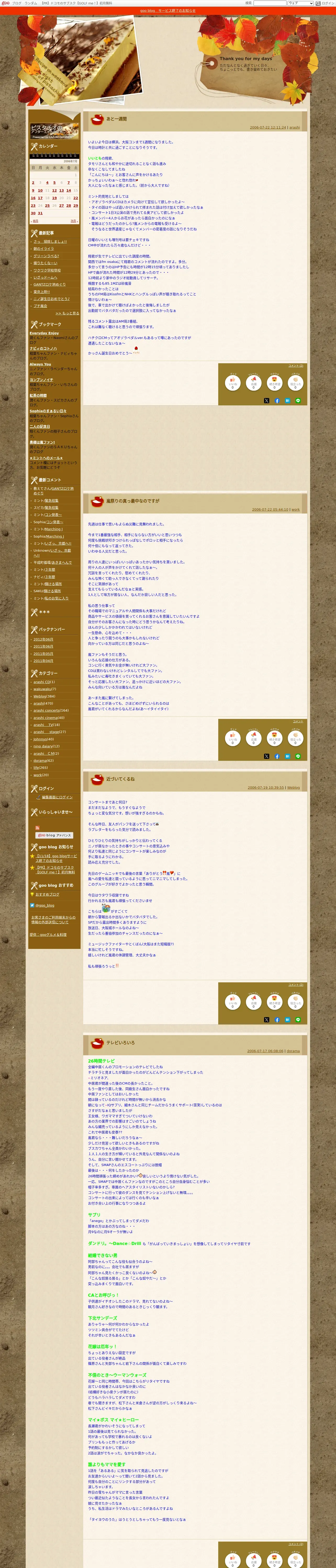The image size is (336, 1568).
Task: Click 続き希望 on the 嵐祭りの真っ最中 post
Action: (x=275, y=738)
